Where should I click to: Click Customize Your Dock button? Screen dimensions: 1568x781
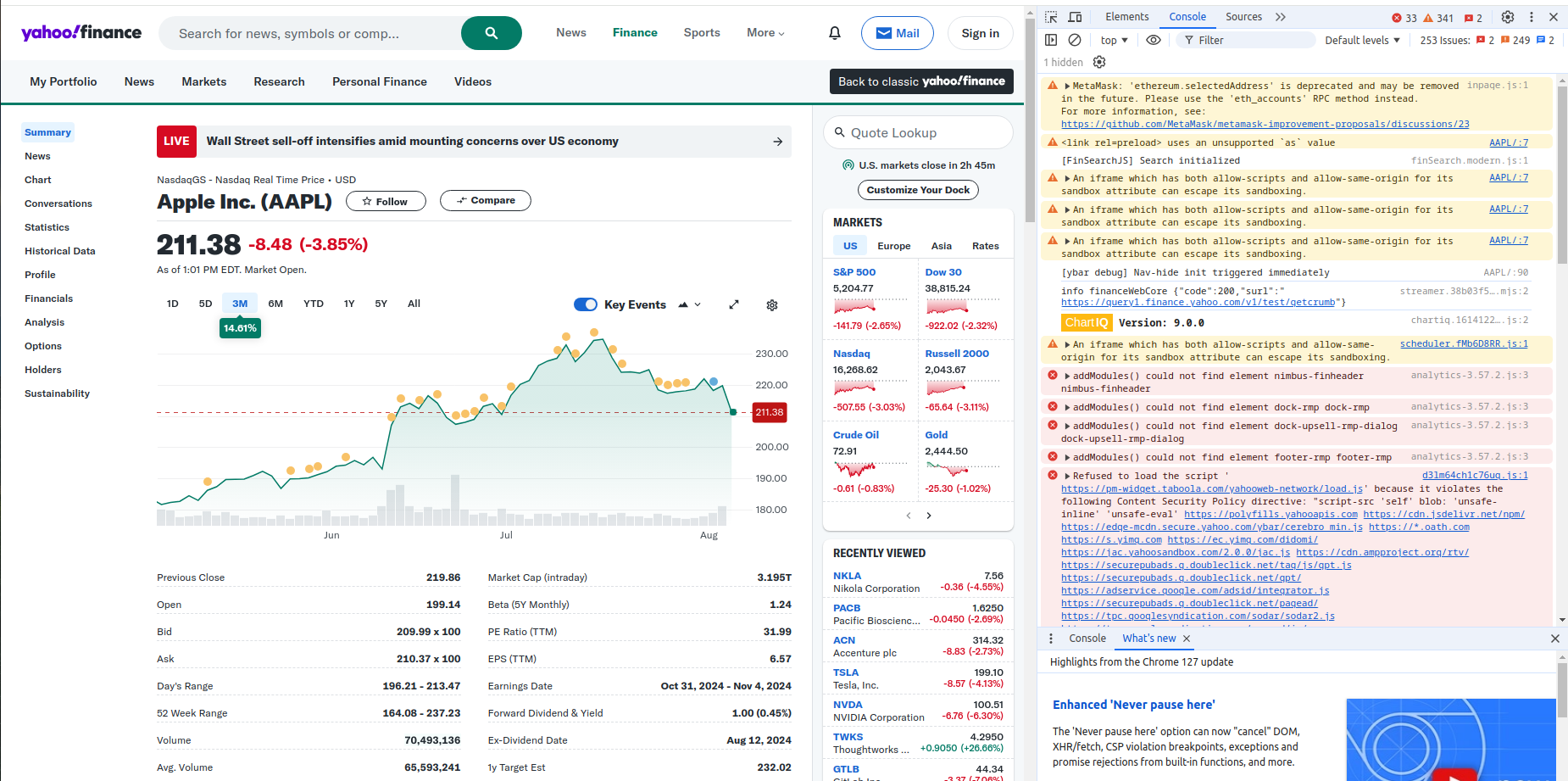(918, 190)
